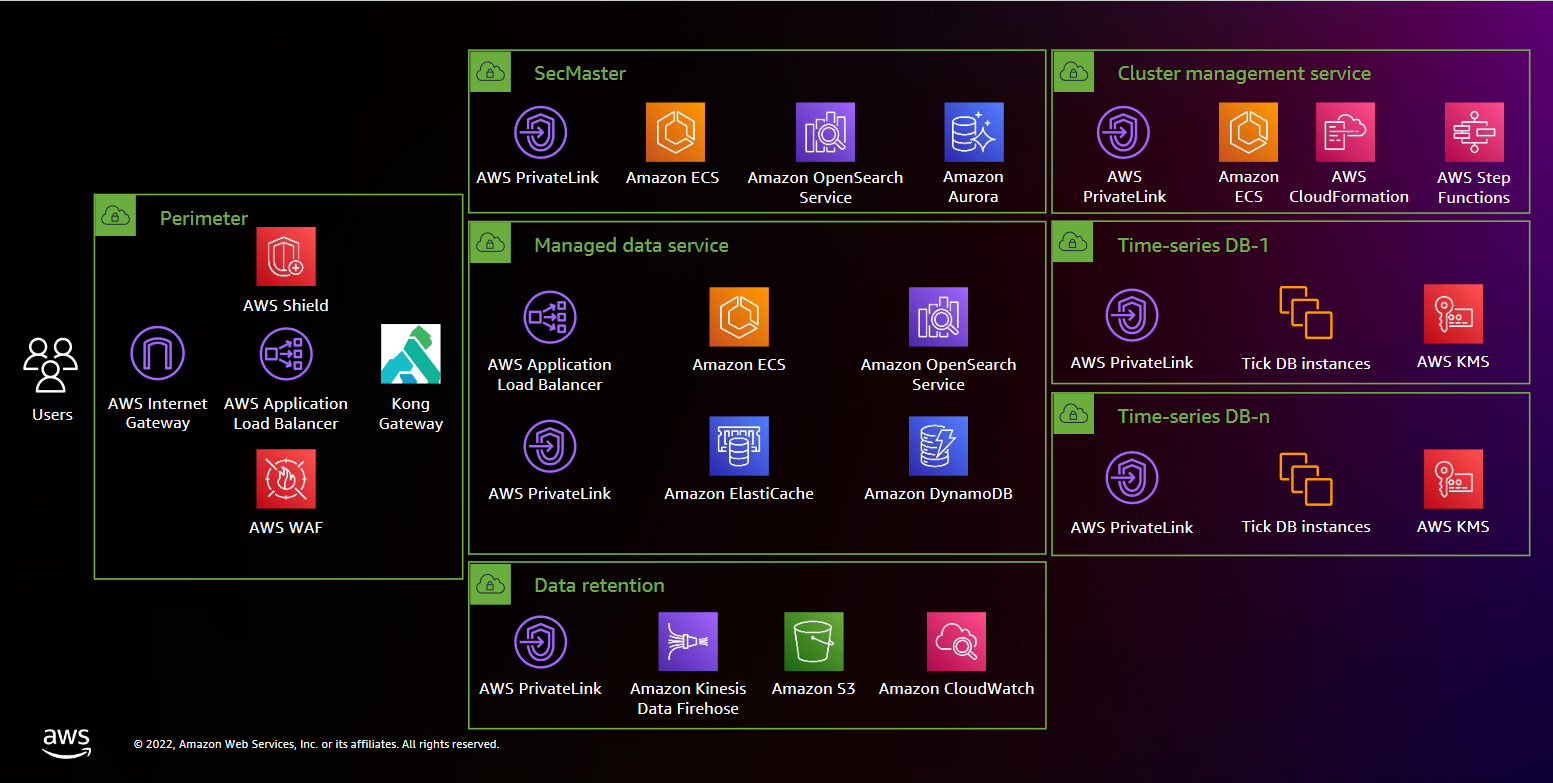Select the Amazon ElastiCache icon
1553x783 pixels.
pos(739,445)
